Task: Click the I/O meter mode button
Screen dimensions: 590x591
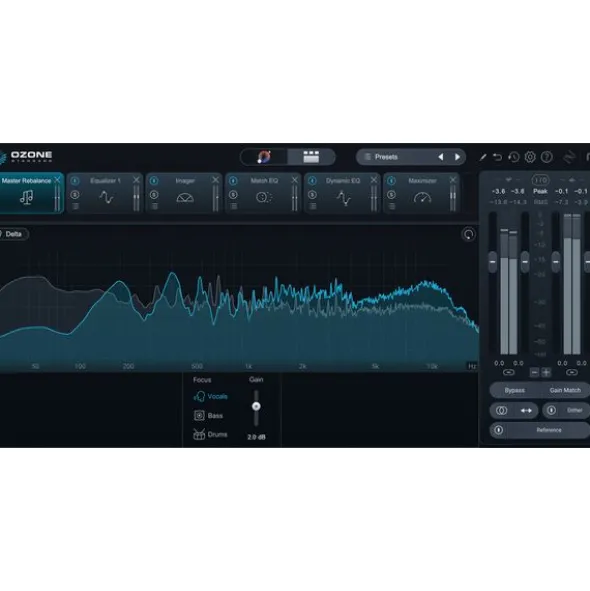Action: (540, 180)
